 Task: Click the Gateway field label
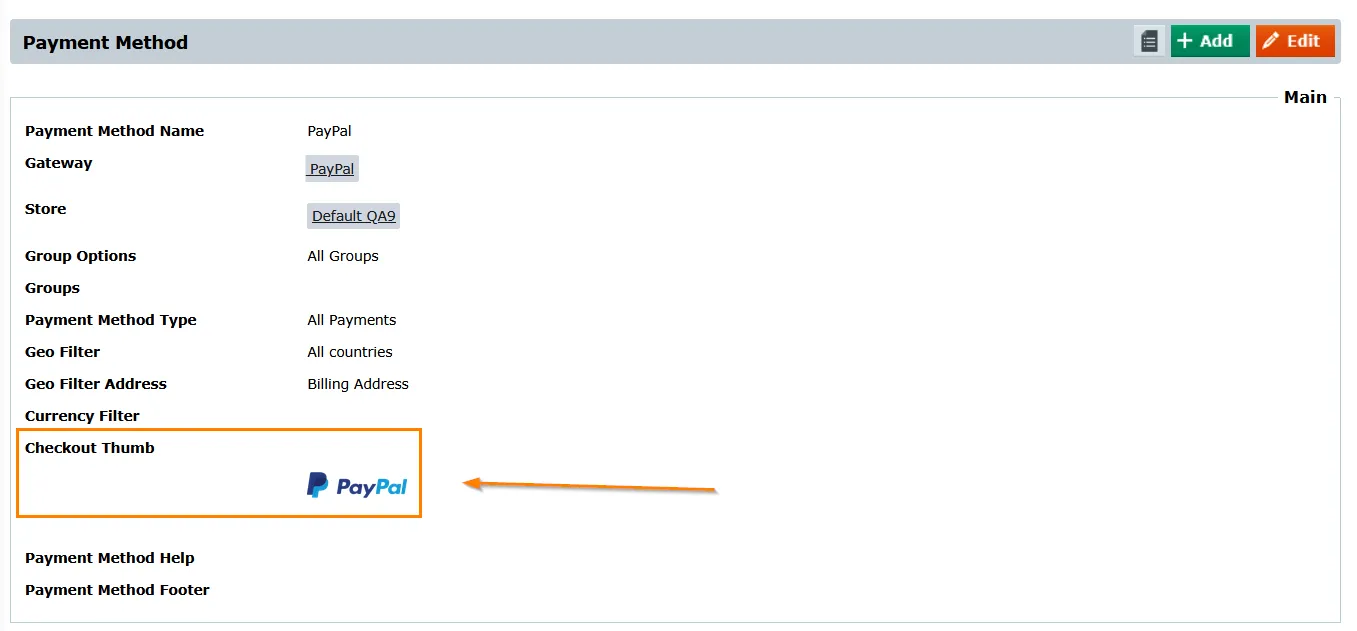[58, 163]
